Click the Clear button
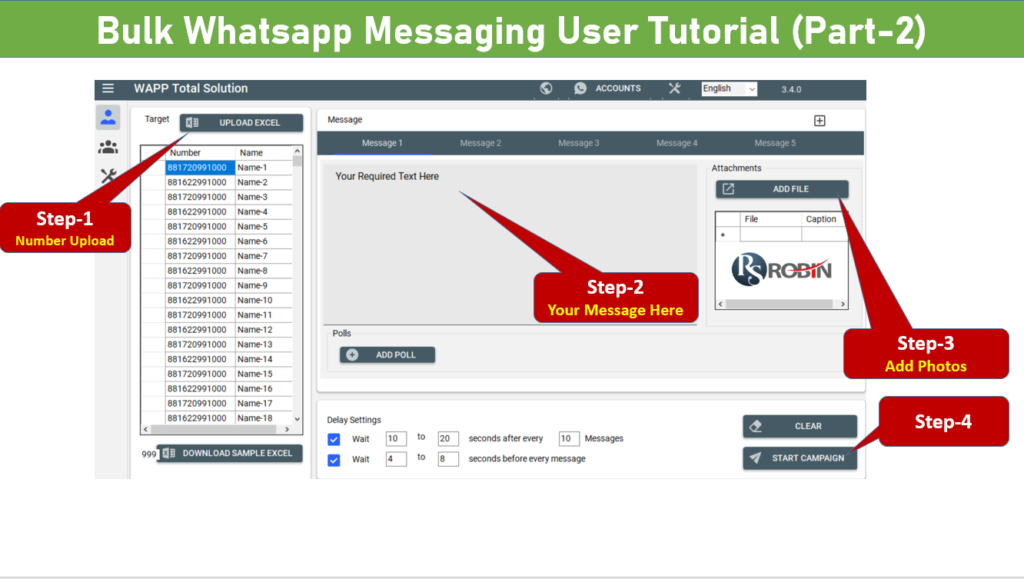Image resolution: width=1024 pixels, height=579 pixels. 800,426
